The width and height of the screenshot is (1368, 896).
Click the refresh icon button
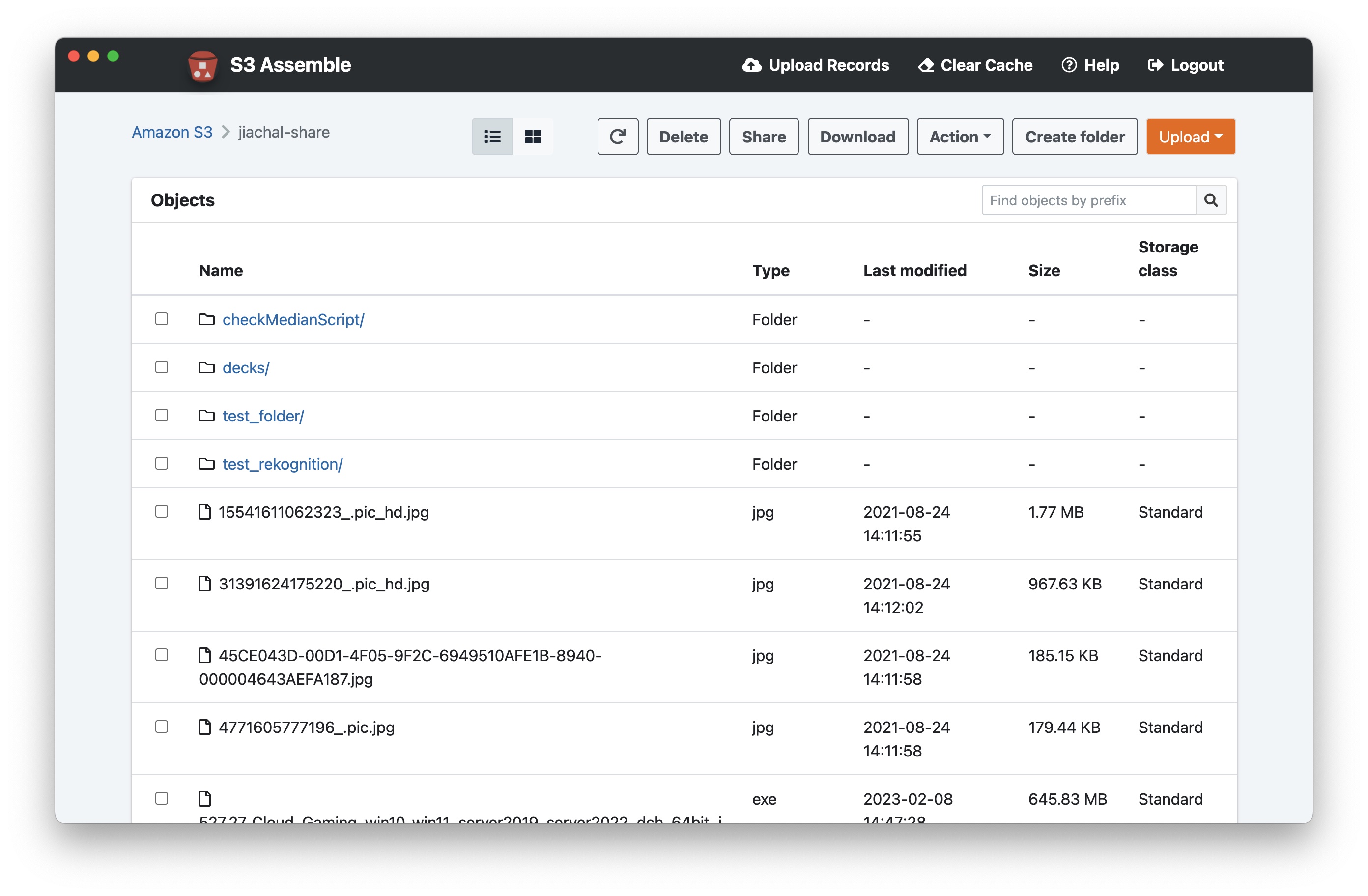[617, 137]
